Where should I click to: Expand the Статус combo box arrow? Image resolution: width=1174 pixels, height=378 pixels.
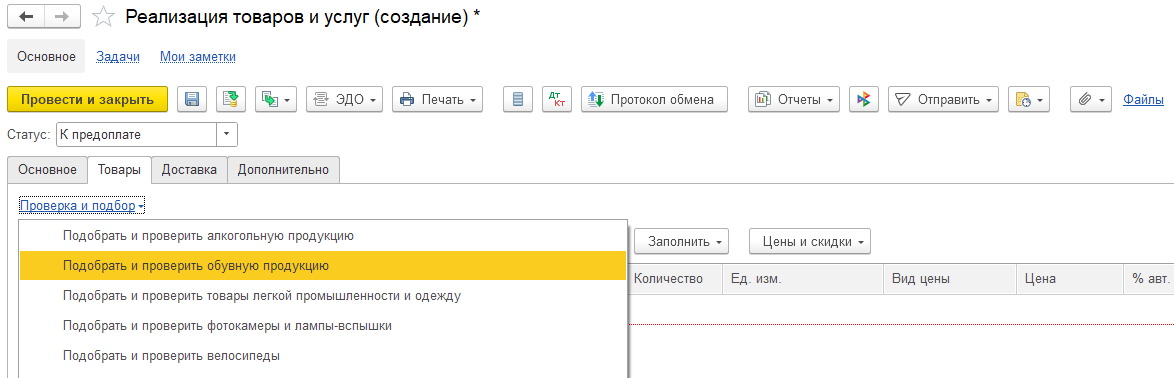click(227, 135)
